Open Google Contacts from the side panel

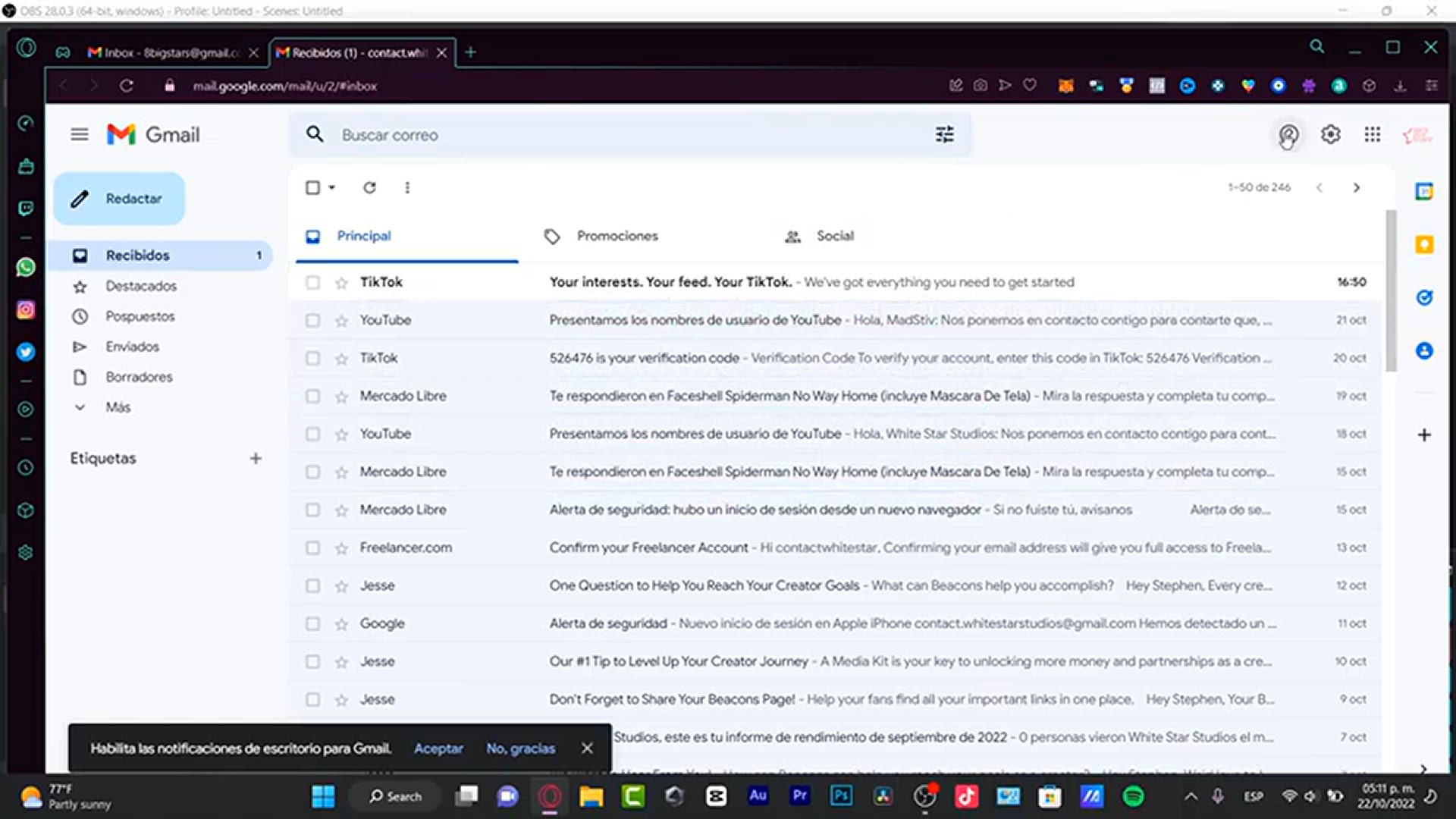[x=1424, y=351]
